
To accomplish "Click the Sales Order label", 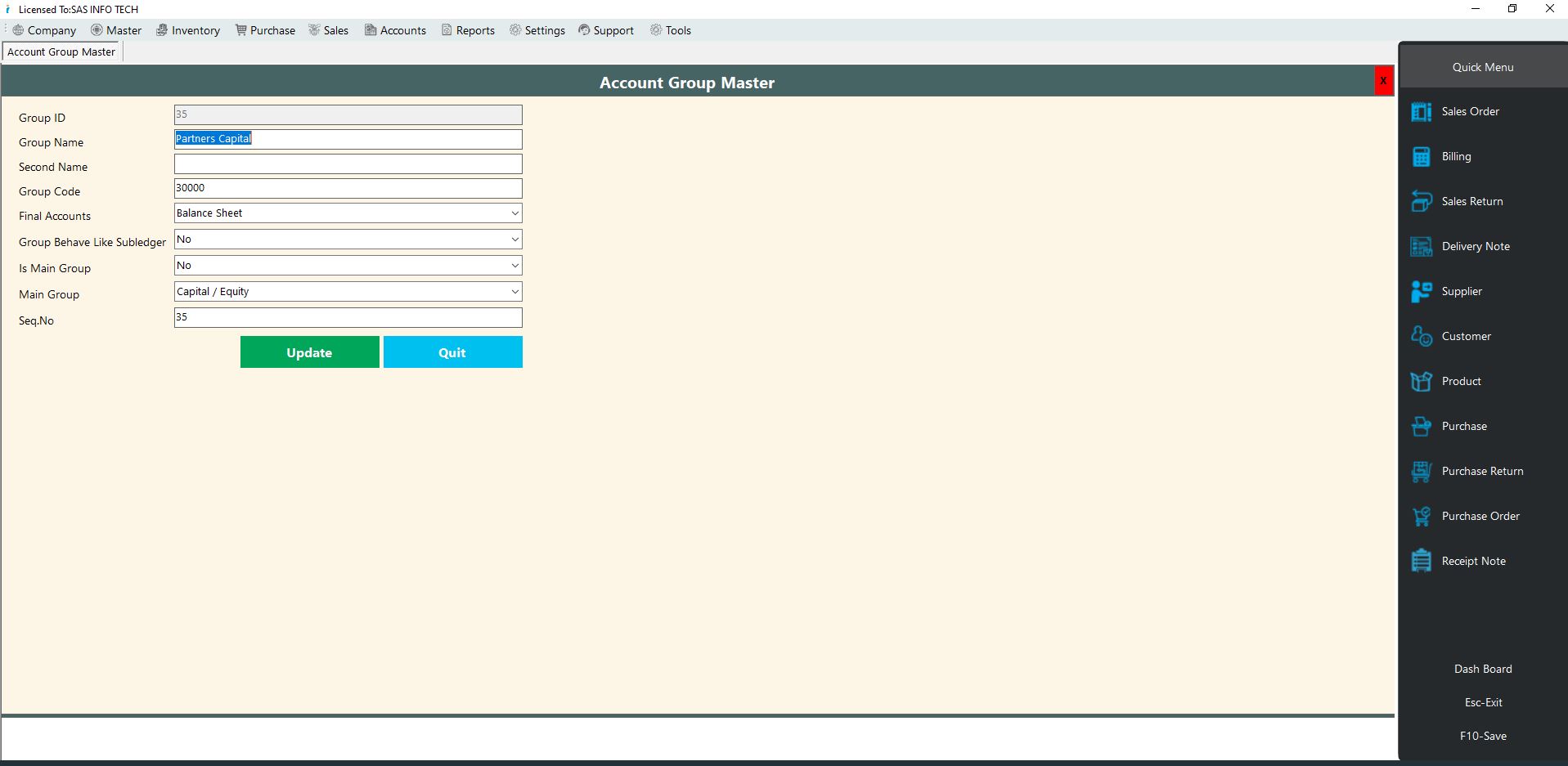I will 1470,111.
